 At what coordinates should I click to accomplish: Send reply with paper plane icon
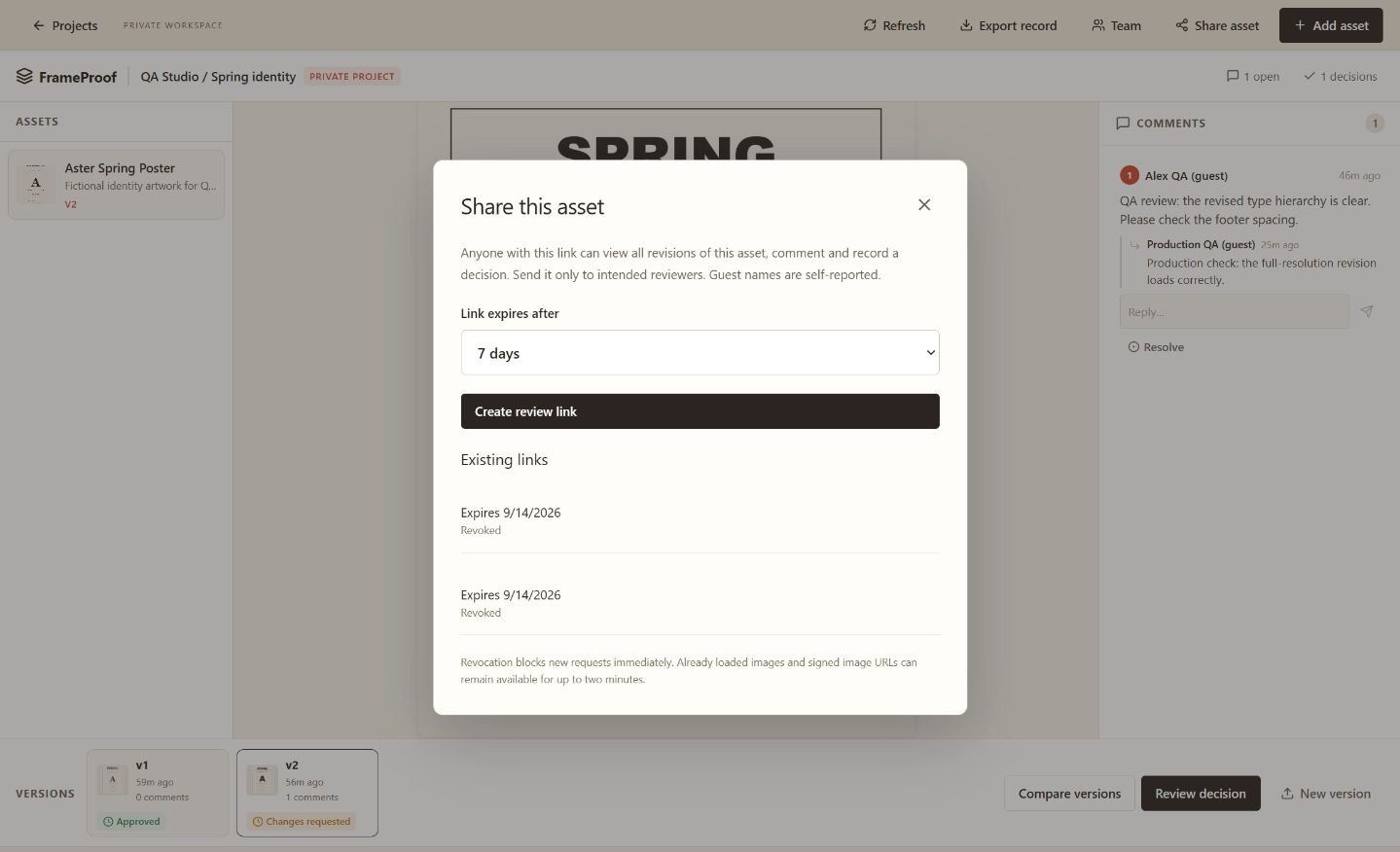[x=1367, y=311]
